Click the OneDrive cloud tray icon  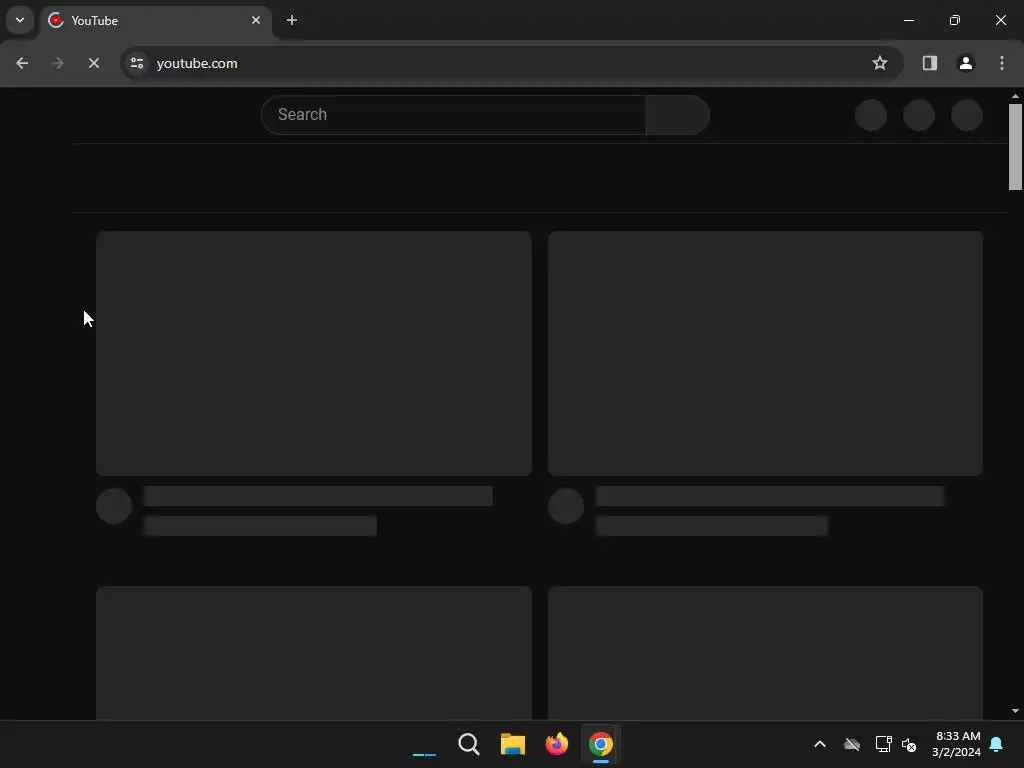pyautogui.click(x=852, y=744)
